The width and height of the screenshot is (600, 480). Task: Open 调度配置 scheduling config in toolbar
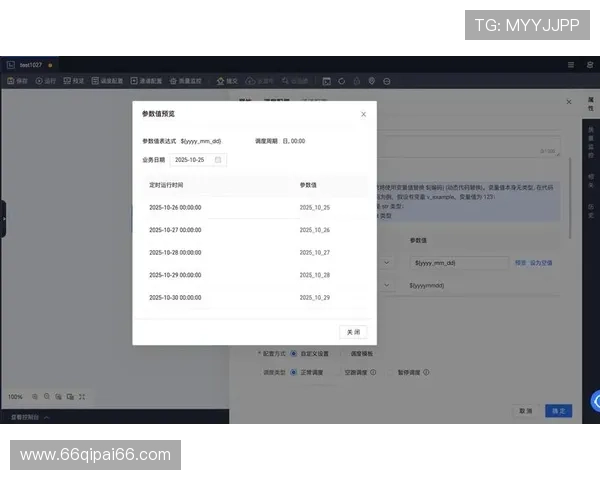(x=108, y=81)
